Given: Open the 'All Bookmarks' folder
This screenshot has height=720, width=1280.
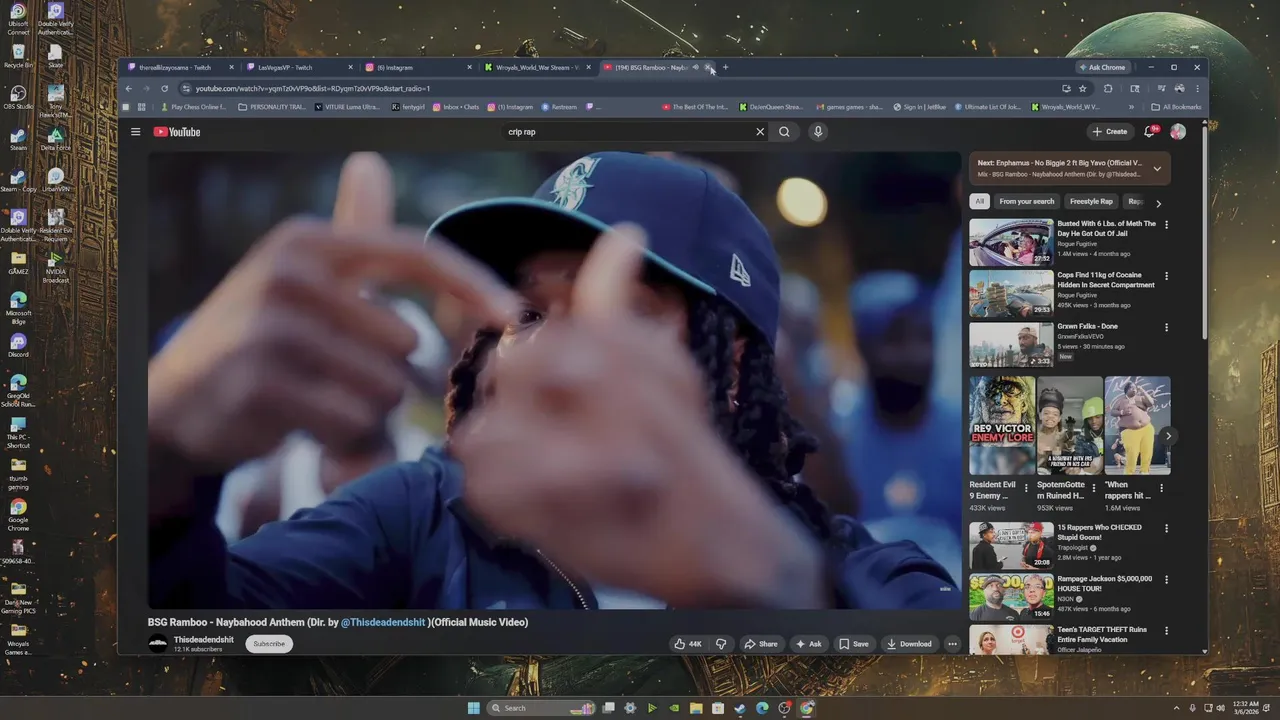Looking at the screenshot, I should pyautogui.click(x=1177, y=107).
